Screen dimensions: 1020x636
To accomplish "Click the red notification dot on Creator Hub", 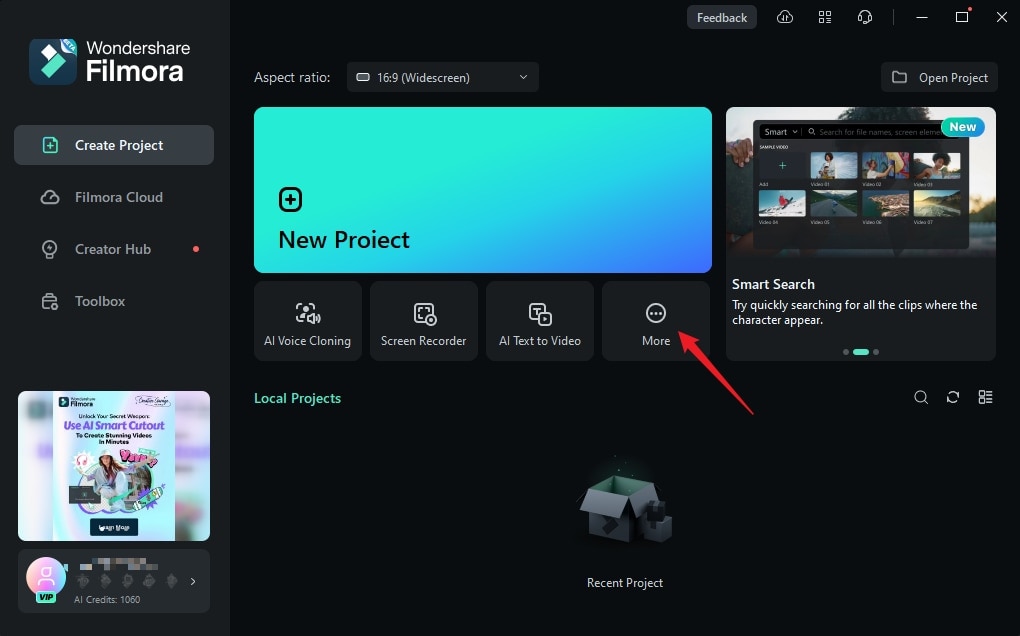I will 196,249.
